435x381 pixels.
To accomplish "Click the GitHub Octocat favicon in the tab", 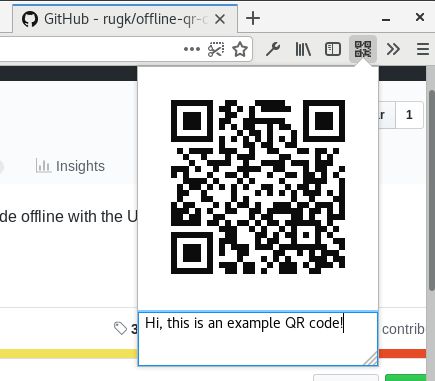I will [x=30, y=19].
